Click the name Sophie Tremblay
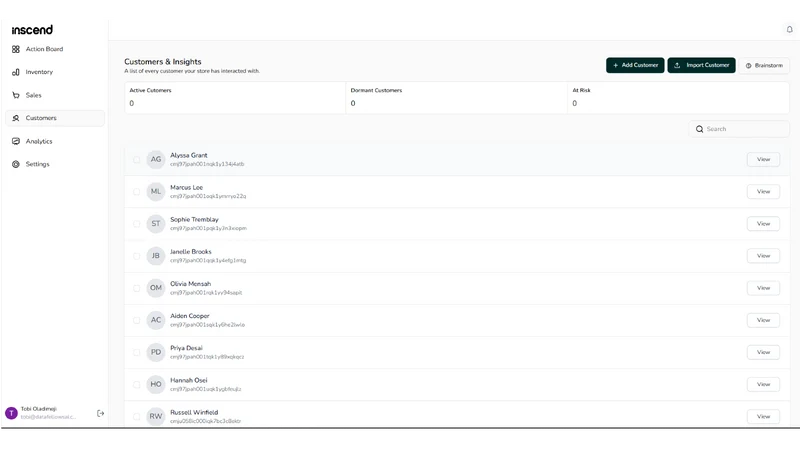Image resolution: width=800 pixels, height=450 pixels. [x=194, y=219]
